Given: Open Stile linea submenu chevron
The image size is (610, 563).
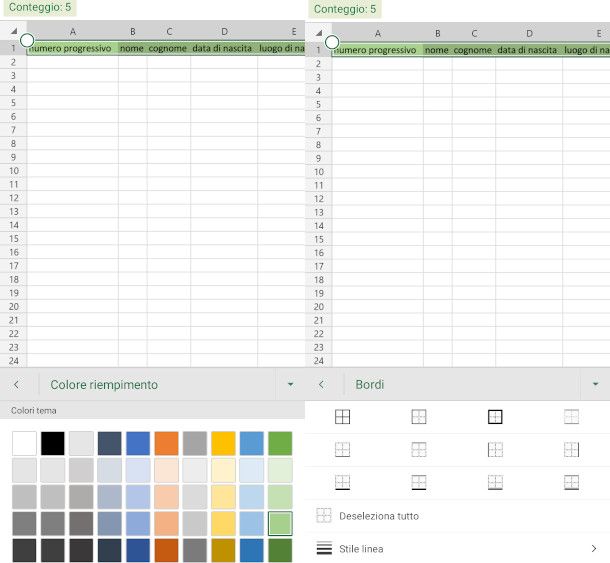Looking at the screenshot, I should click(x=594, y=549).
